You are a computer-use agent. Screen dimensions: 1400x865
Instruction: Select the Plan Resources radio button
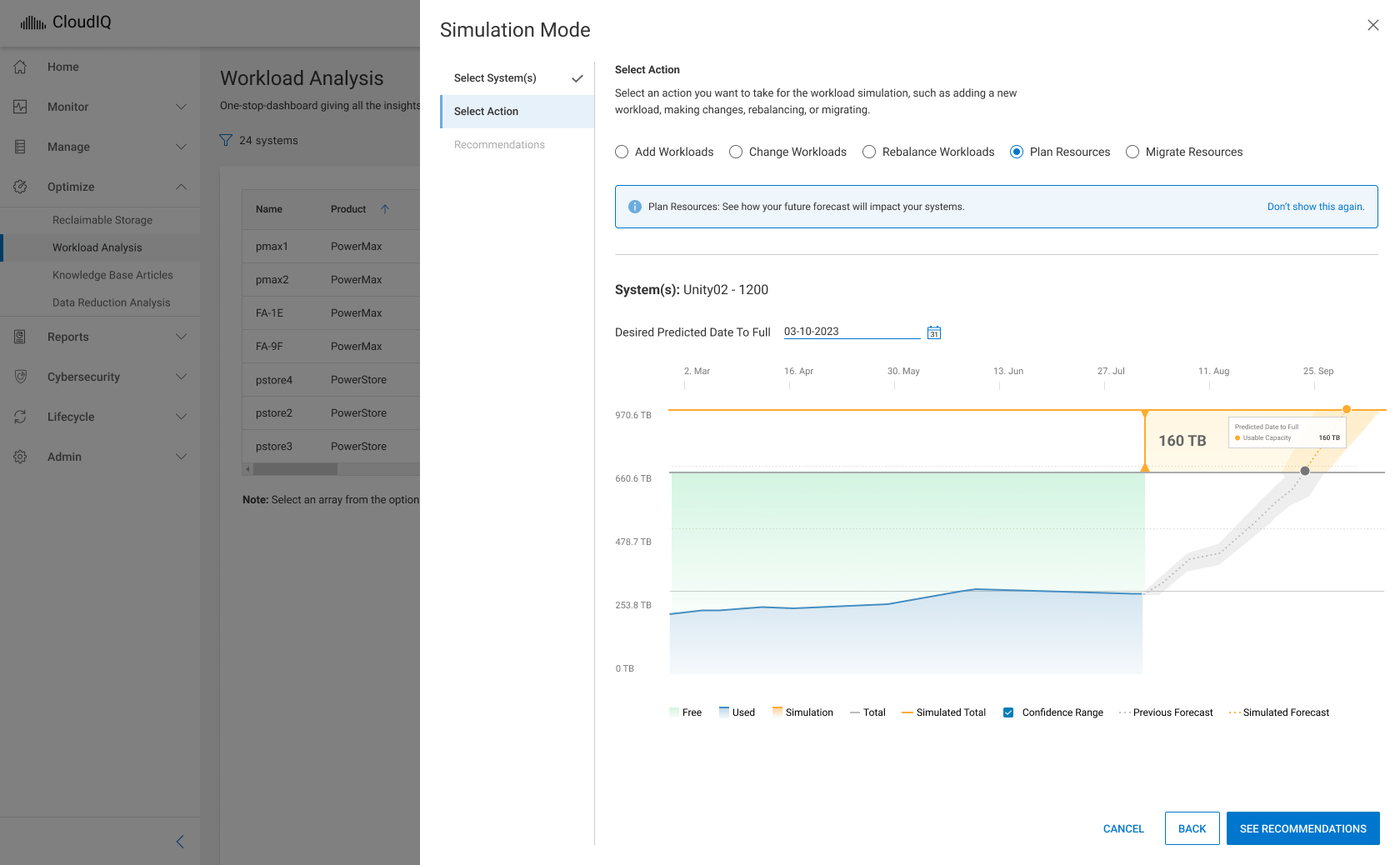click(x=1017, y=152)
